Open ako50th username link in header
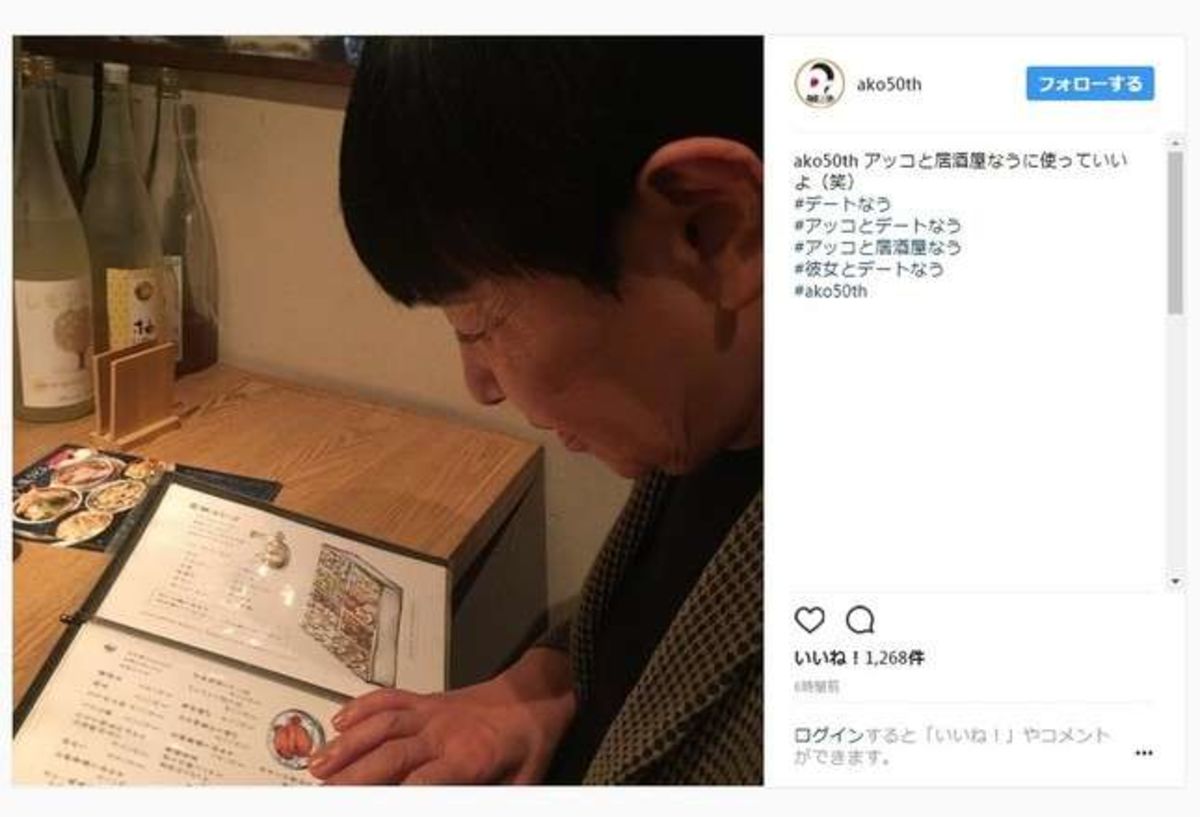Screen dimensions: 1200x817 click(x=889, y=85)
